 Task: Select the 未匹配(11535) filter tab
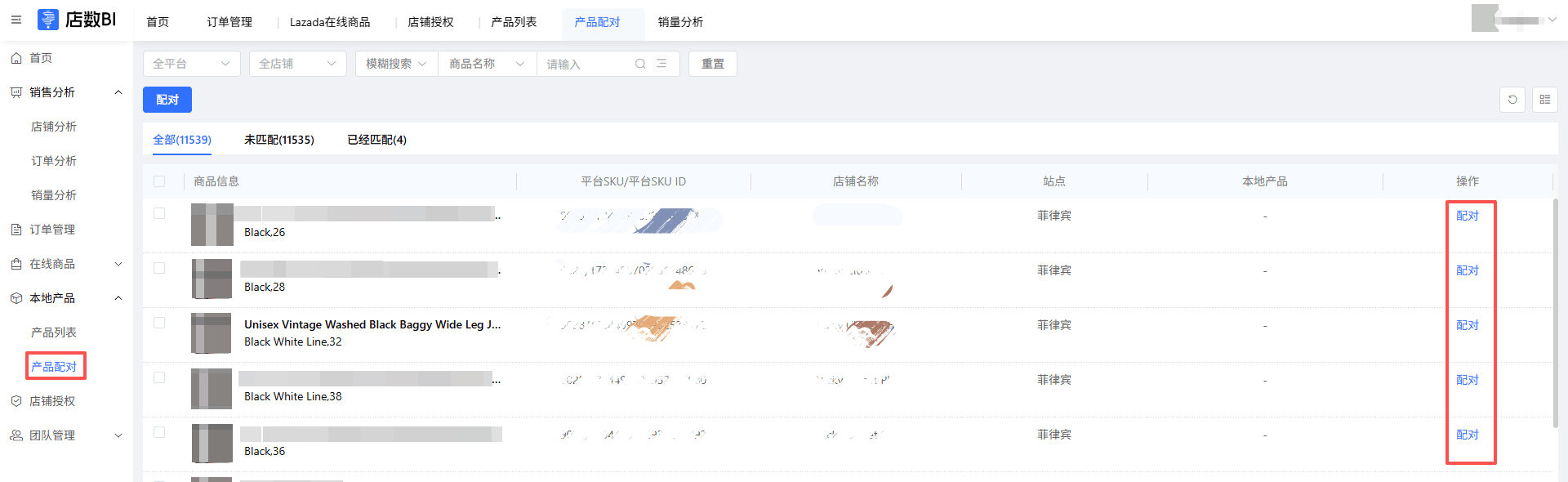[x=279, y=140]
